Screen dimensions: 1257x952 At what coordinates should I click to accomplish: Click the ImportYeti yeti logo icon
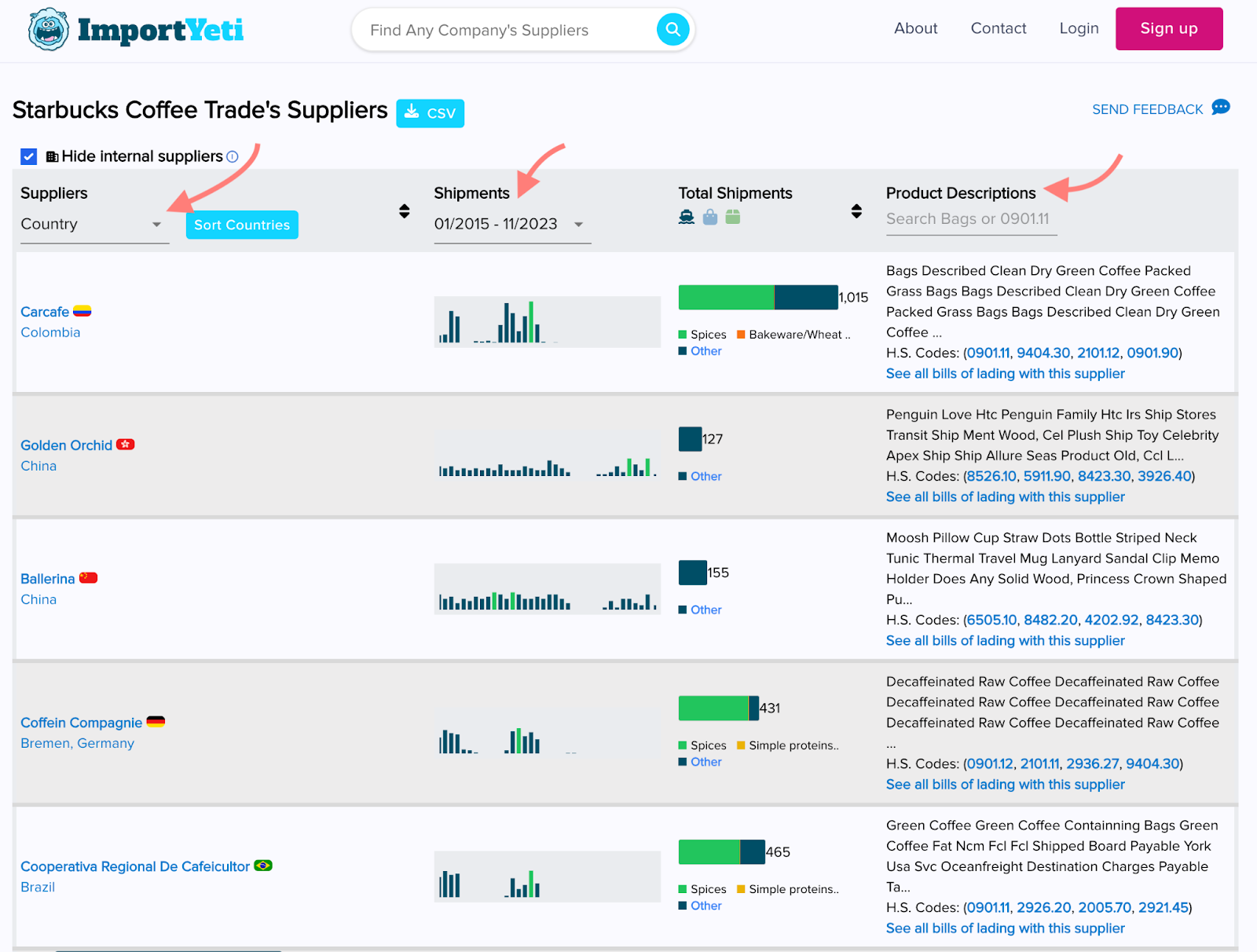[x=48, y=30]
